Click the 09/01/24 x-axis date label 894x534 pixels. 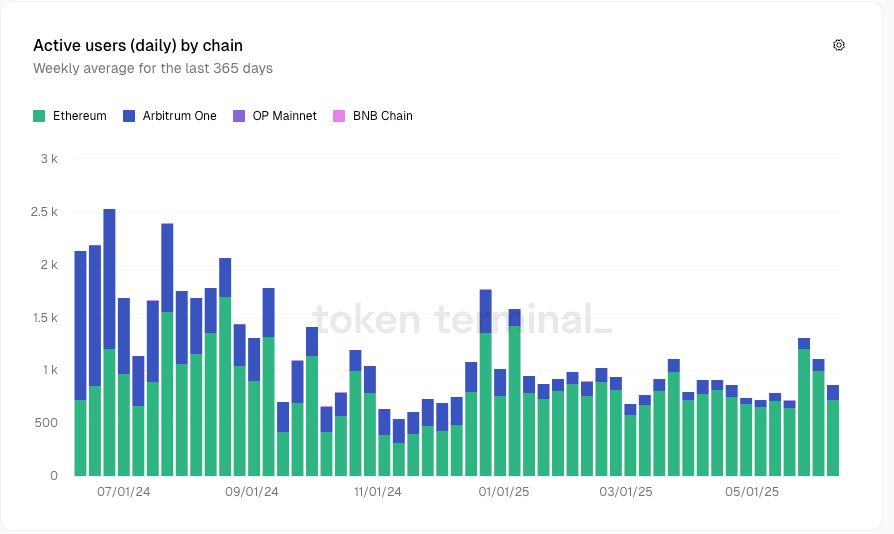pos(252,492)
